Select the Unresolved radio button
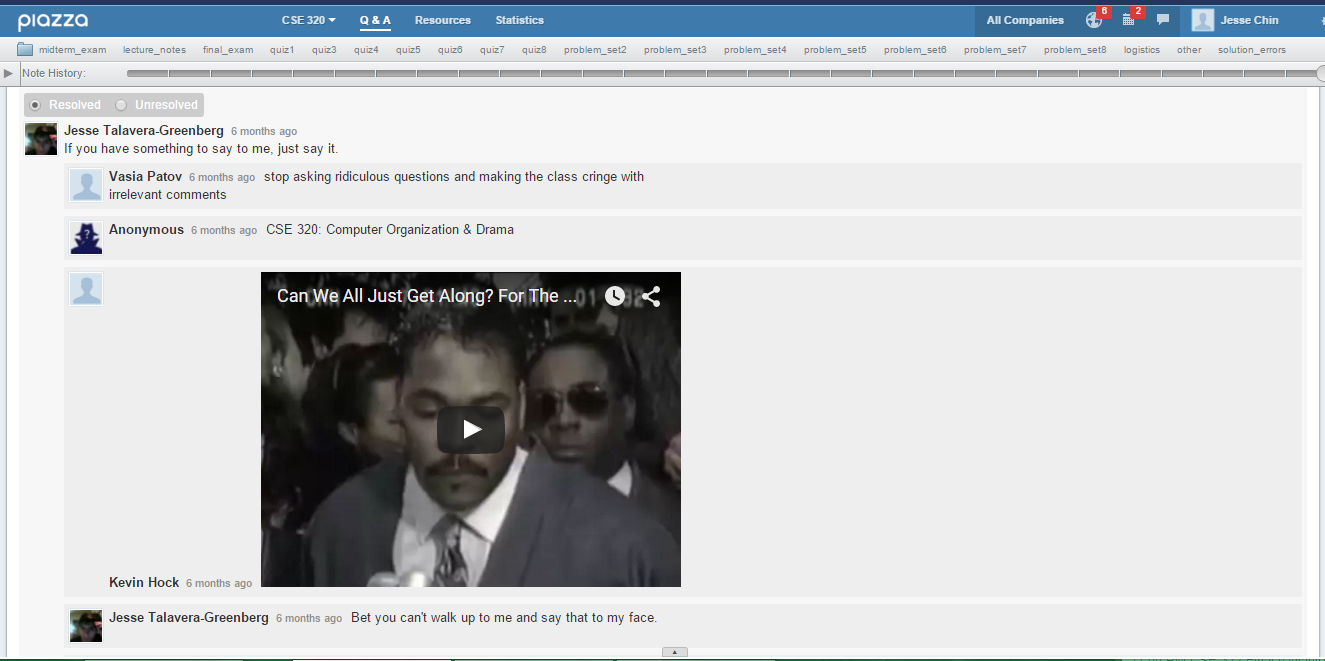Image resolution: width=1325 pixels, height=661 pixels. pos(121,105)
